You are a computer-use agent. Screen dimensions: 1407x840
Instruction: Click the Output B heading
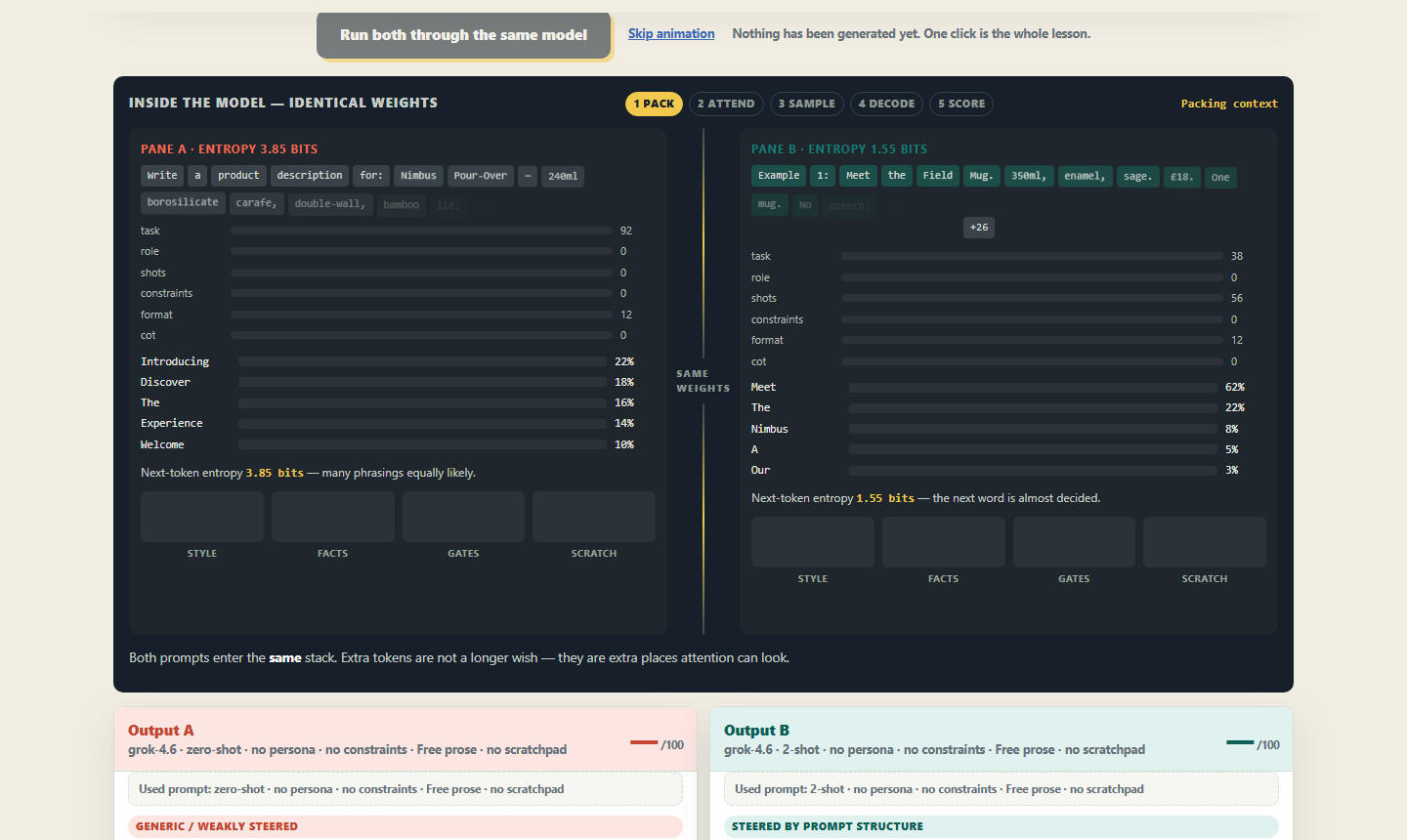756,731
